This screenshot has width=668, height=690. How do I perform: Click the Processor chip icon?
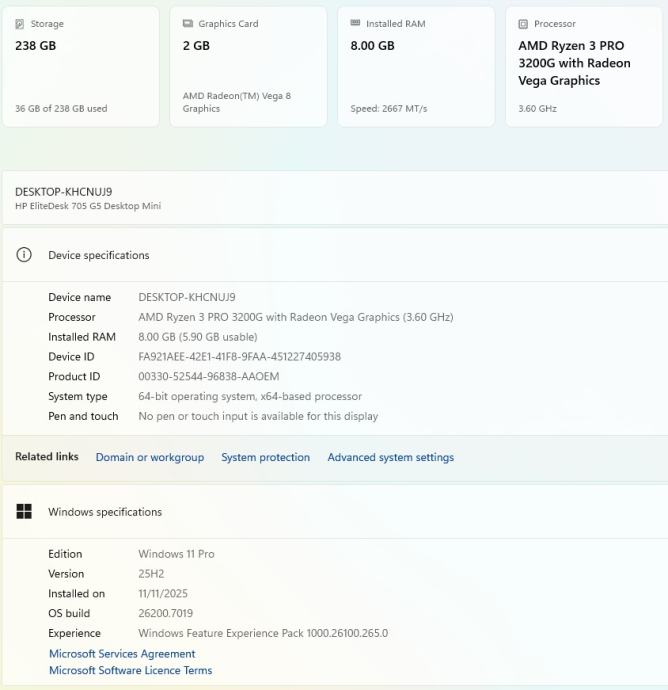point(523,24)
